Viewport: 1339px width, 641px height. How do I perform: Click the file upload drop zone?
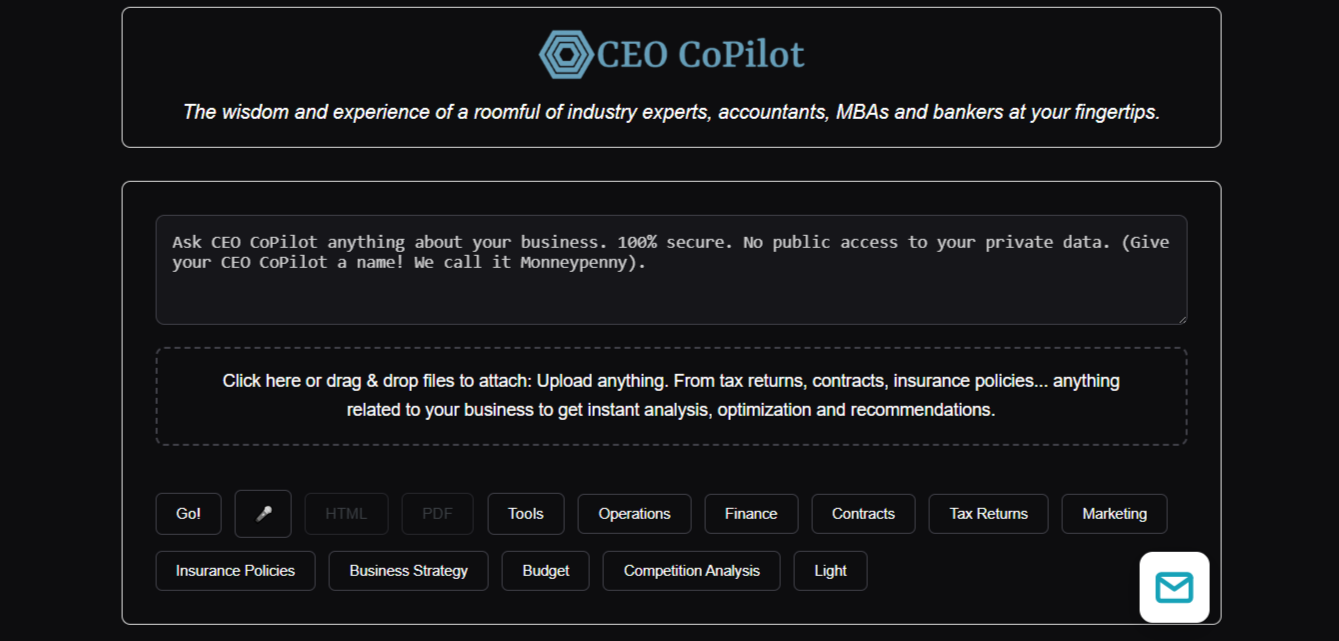[671, 396]
